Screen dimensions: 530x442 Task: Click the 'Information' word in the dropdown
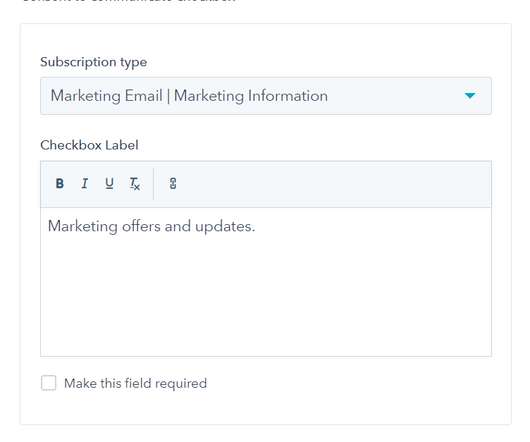click(x=288, y=96)
